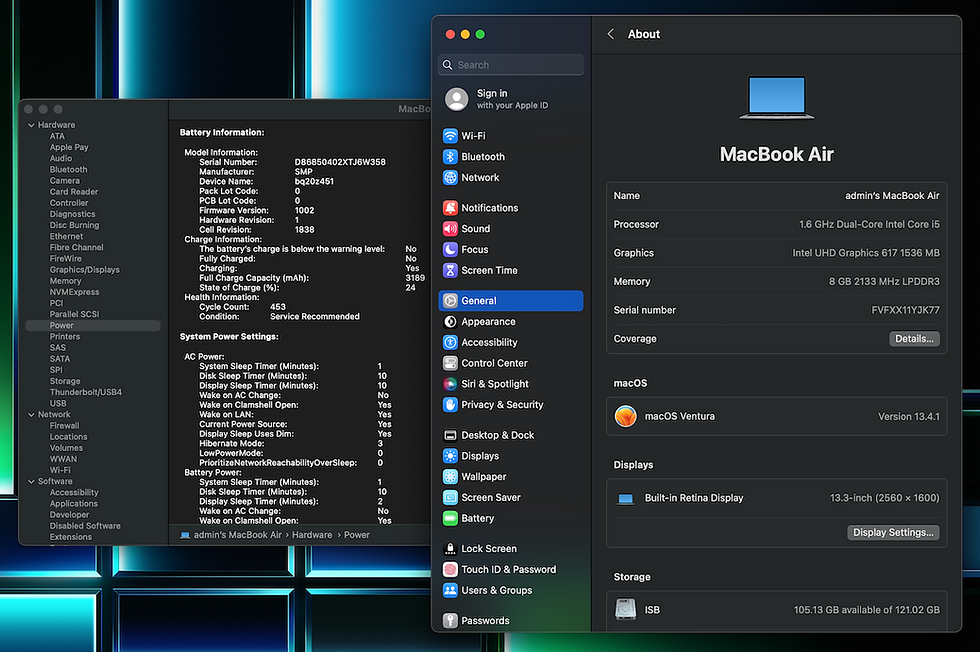Select Ethernet in System Information sidebar

click(x=66, y=236)
